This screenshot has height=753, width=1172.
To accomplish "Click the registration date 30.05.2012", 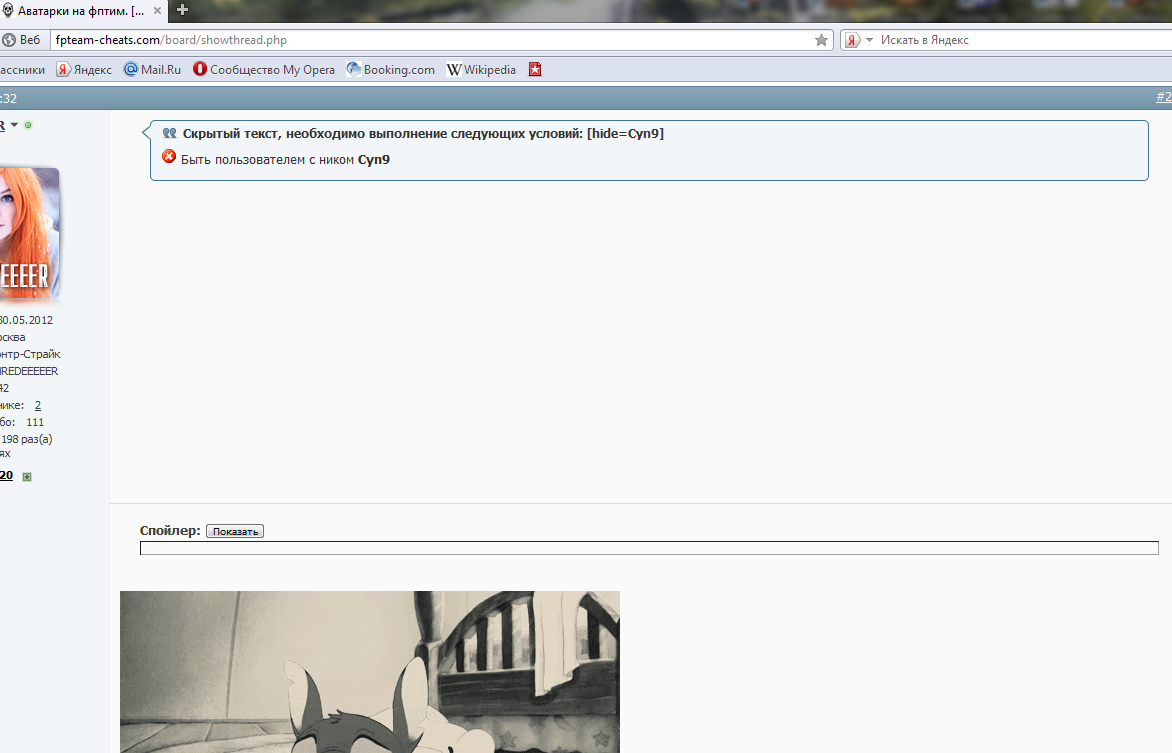I will (26, 320).
